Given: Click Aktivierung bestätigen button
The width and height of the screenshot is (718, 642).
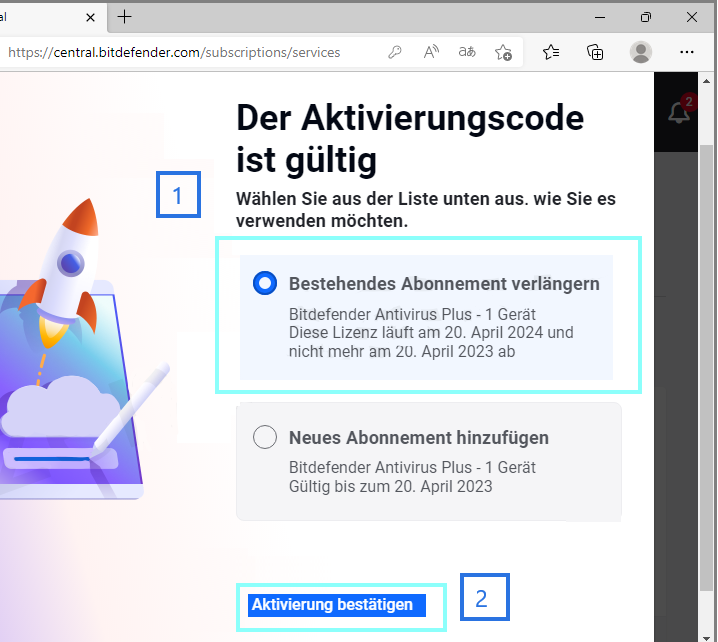Looking at the screenshot, I should click(x=337, y=605).
